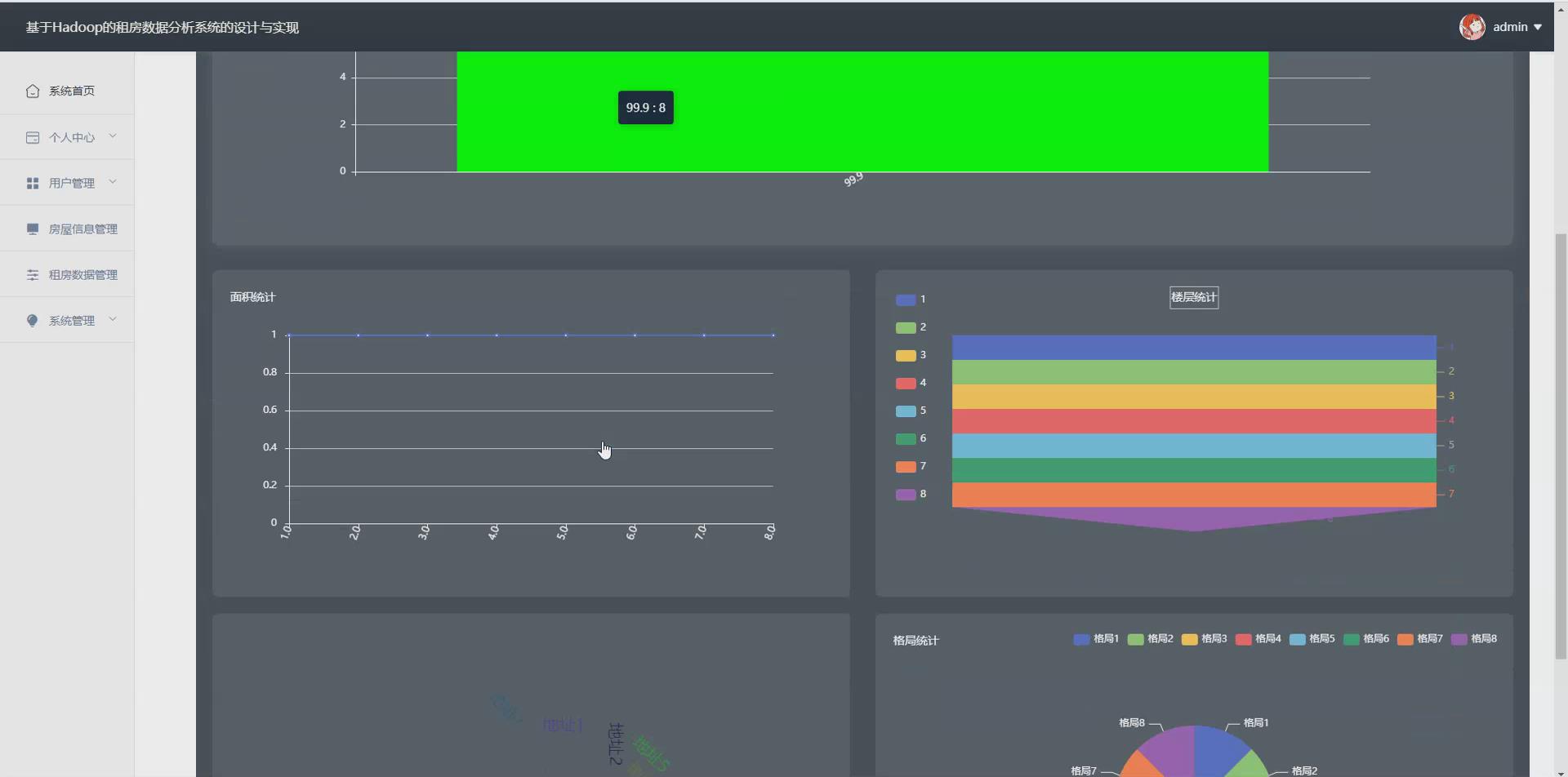
Task: Toggle the 格局5 legend entry
Action: [x=1312, y=639]
